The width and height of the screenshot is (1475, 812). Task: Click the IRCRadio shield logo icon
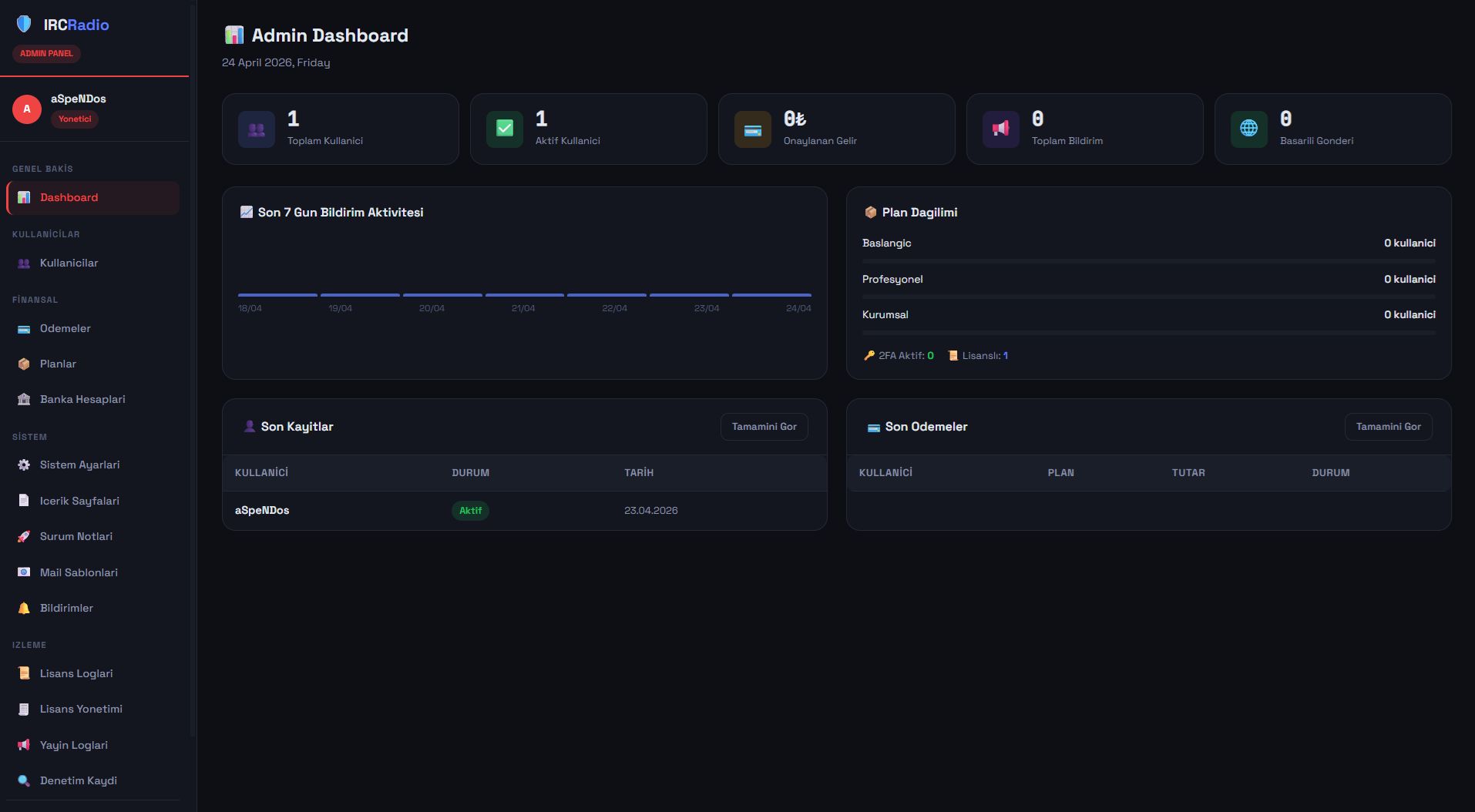(24, 25)
